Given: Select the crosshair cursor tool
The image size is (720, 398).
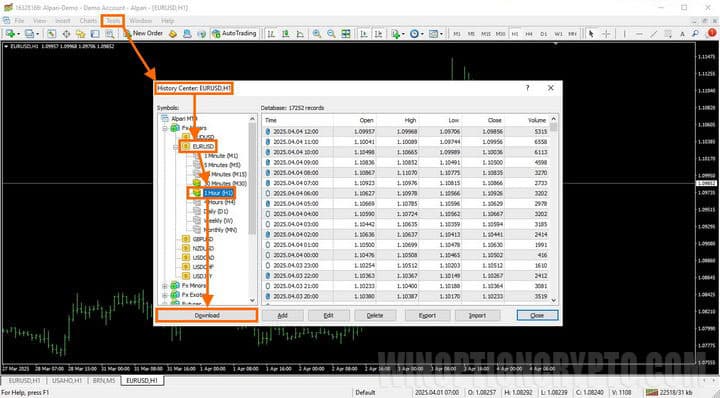Looking at the screenshot, I should [x=606, y=34].
